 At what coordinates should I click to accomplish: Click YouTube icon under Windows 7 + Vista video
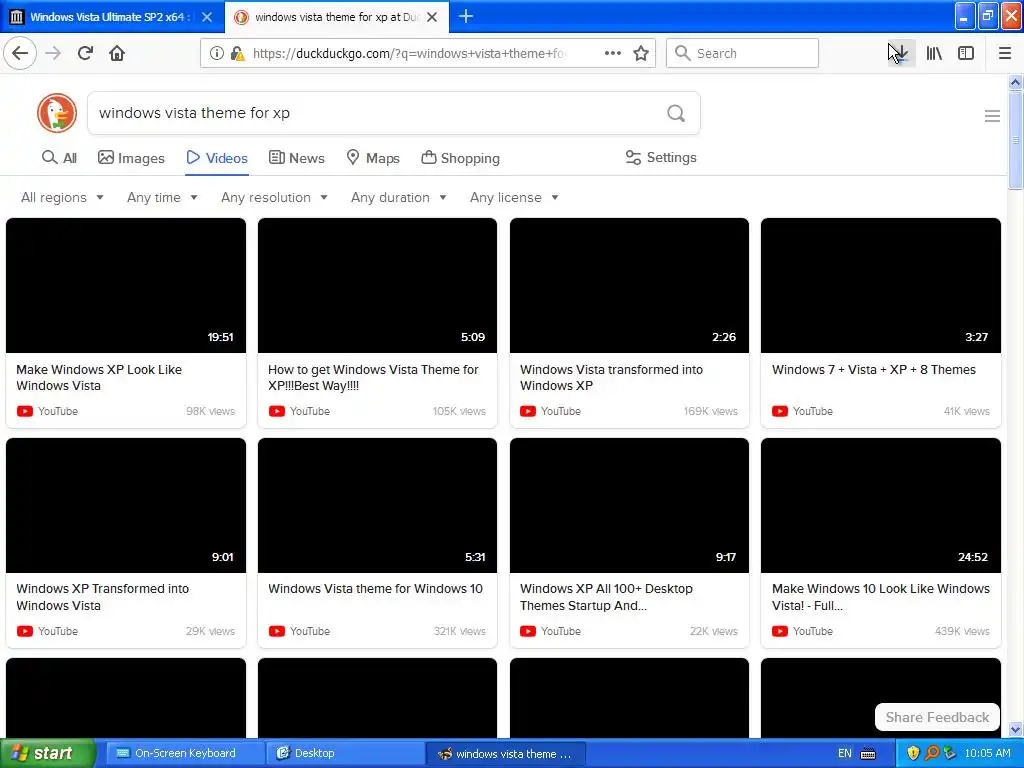tap(780, 411)
